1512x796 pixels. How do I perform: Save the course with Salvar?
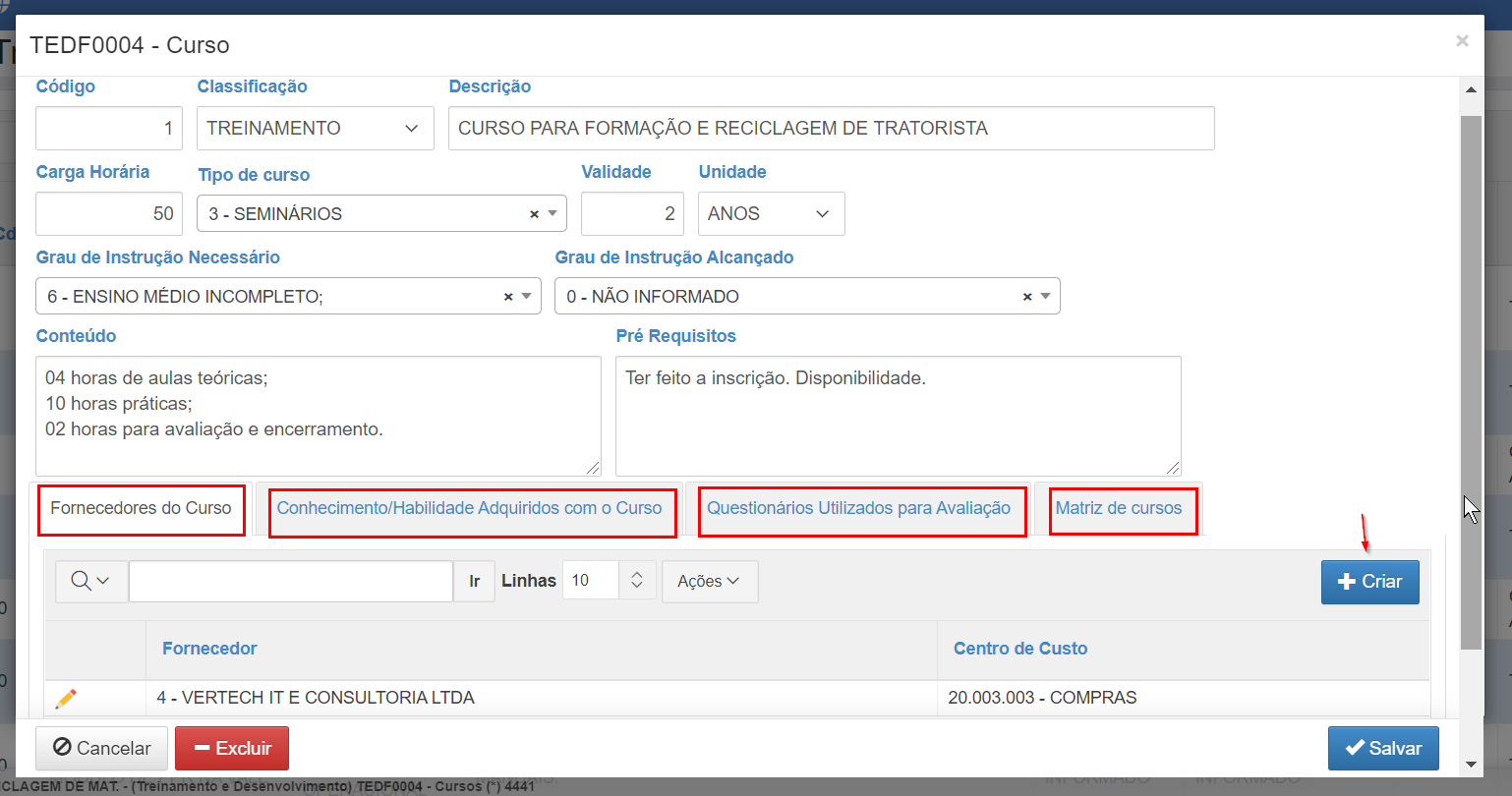1383,748
